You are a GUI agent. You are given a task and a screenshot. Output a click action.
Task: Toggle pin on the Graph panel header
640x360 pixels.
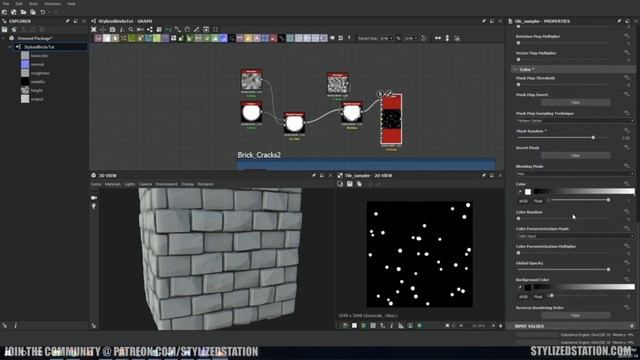coord(484,21)
